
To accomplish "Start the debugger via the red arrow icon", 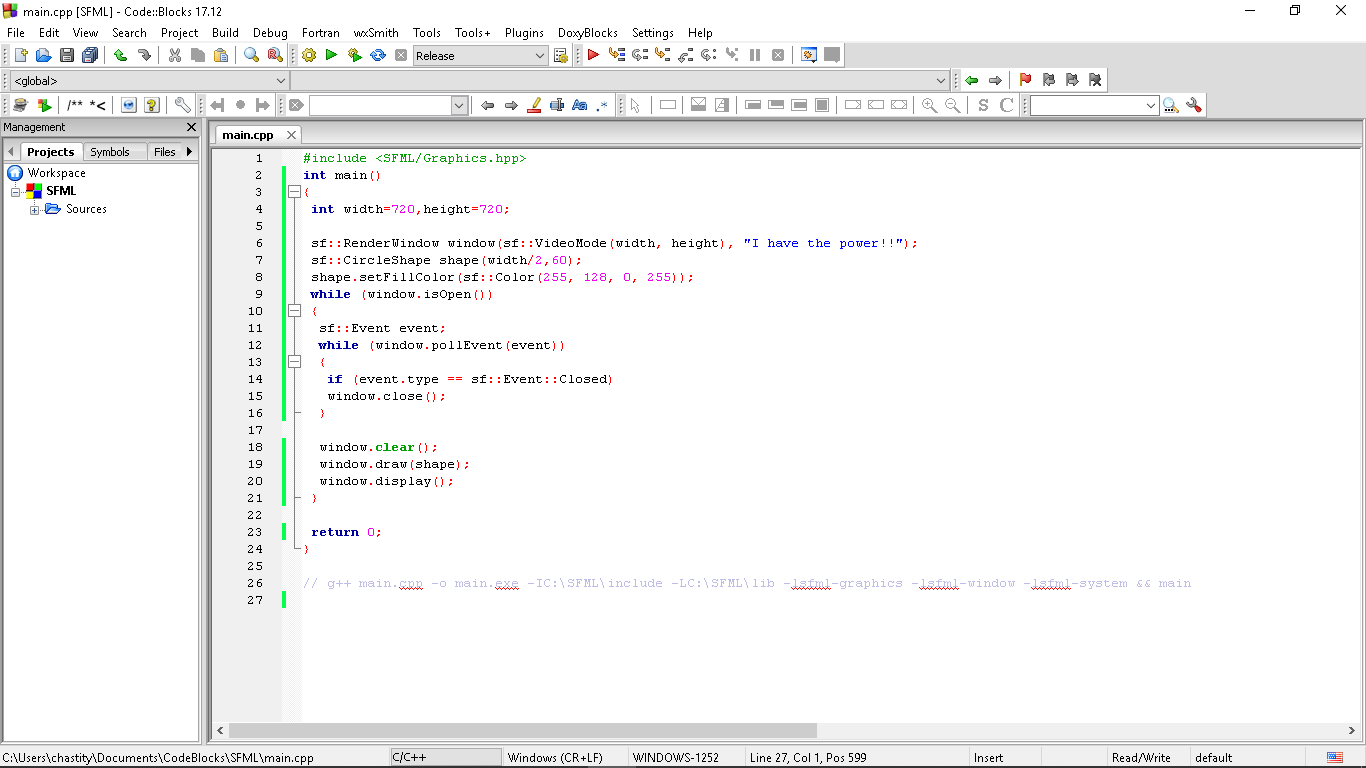I will coord(593,55).
